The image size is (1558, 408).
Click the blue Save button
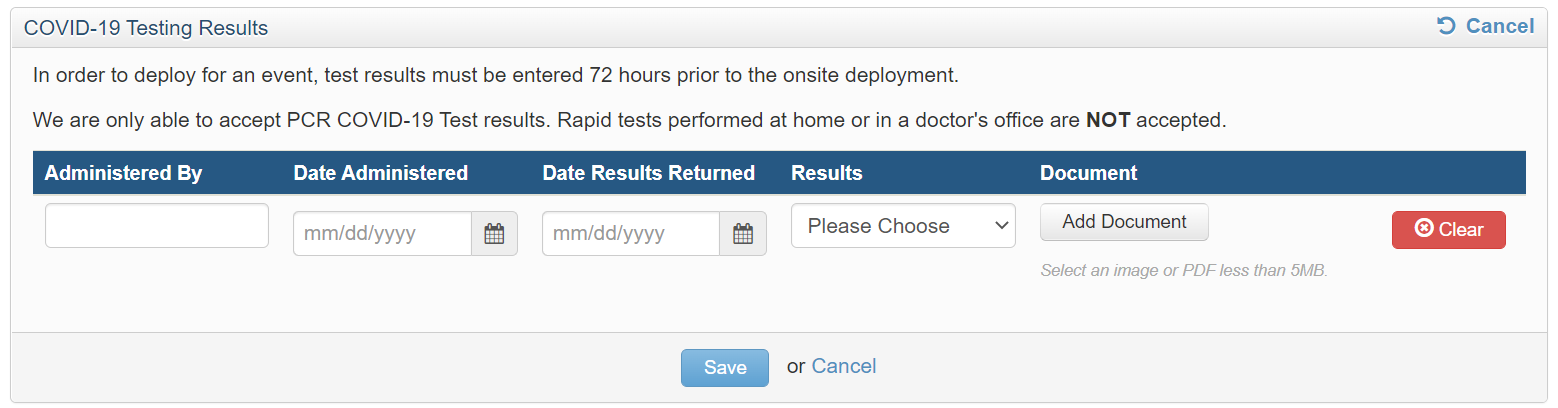click(724, 367)
